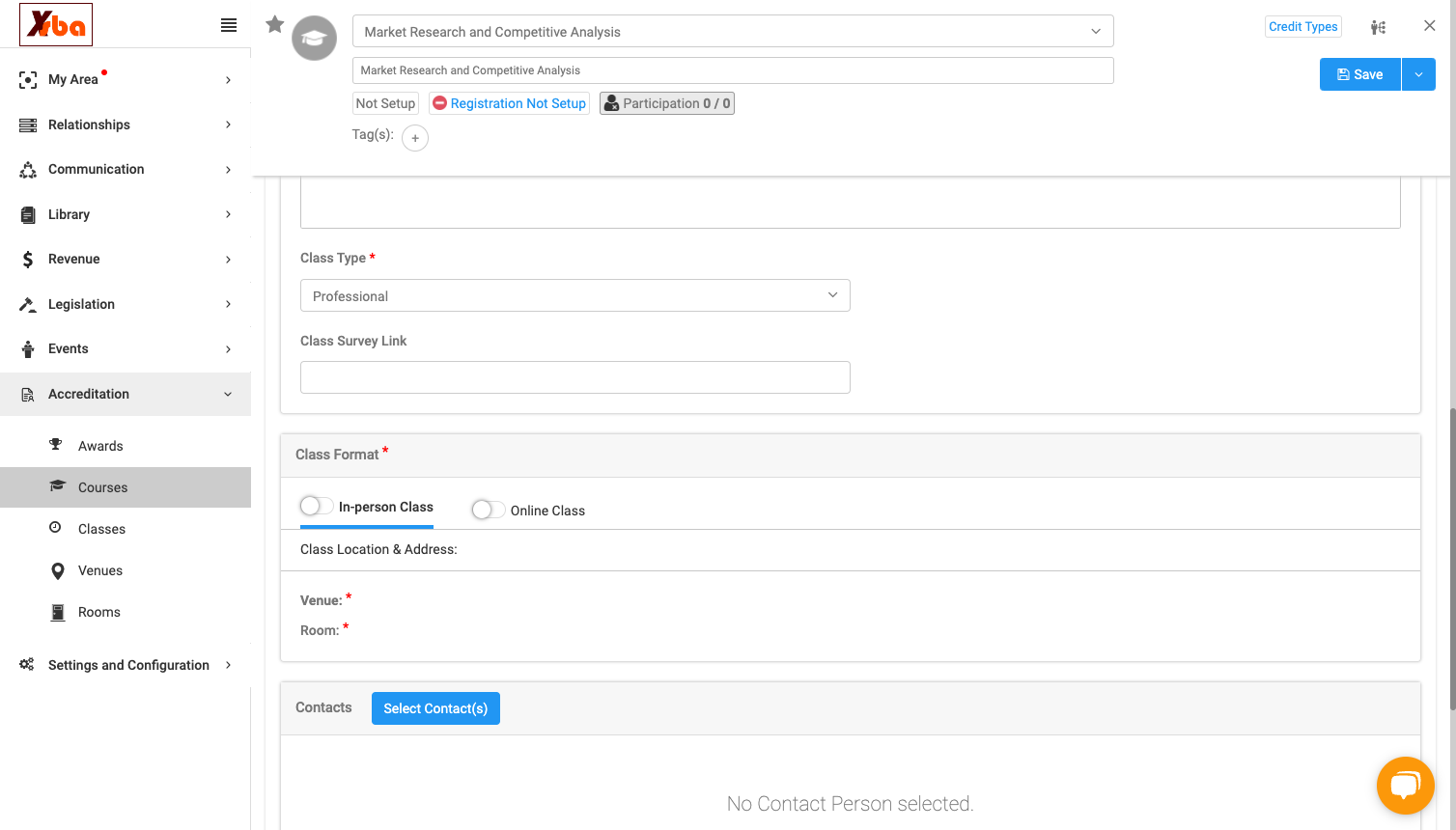Mark class as favorite with star icon

275,24
